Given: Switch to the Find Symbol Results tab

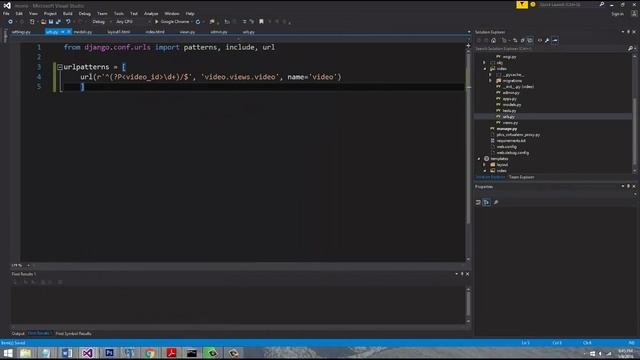Looking at the screenshot, I should point(73,333).
